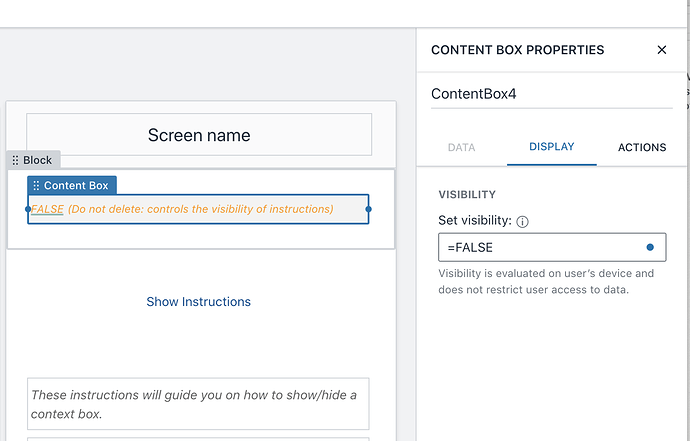Image resolution: width=690 pixels, height=441 pixels.
Task: Grab the Block drag handle dots
Action: (15, 160)
